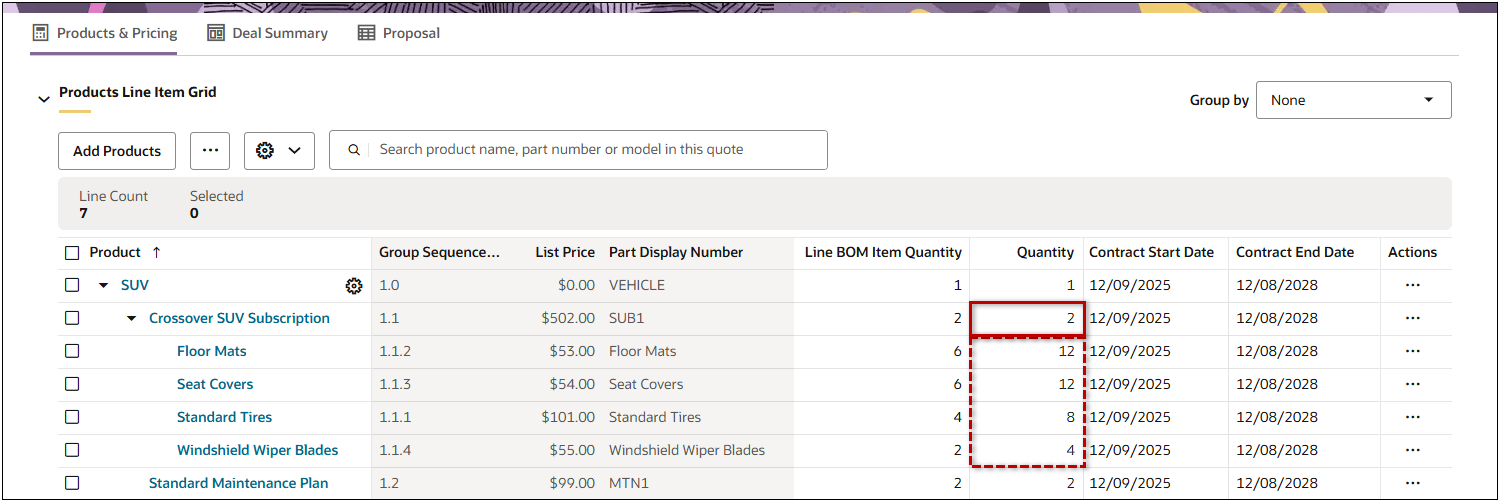
Task: Click the product search input field
Action: [x=595, y=150]
